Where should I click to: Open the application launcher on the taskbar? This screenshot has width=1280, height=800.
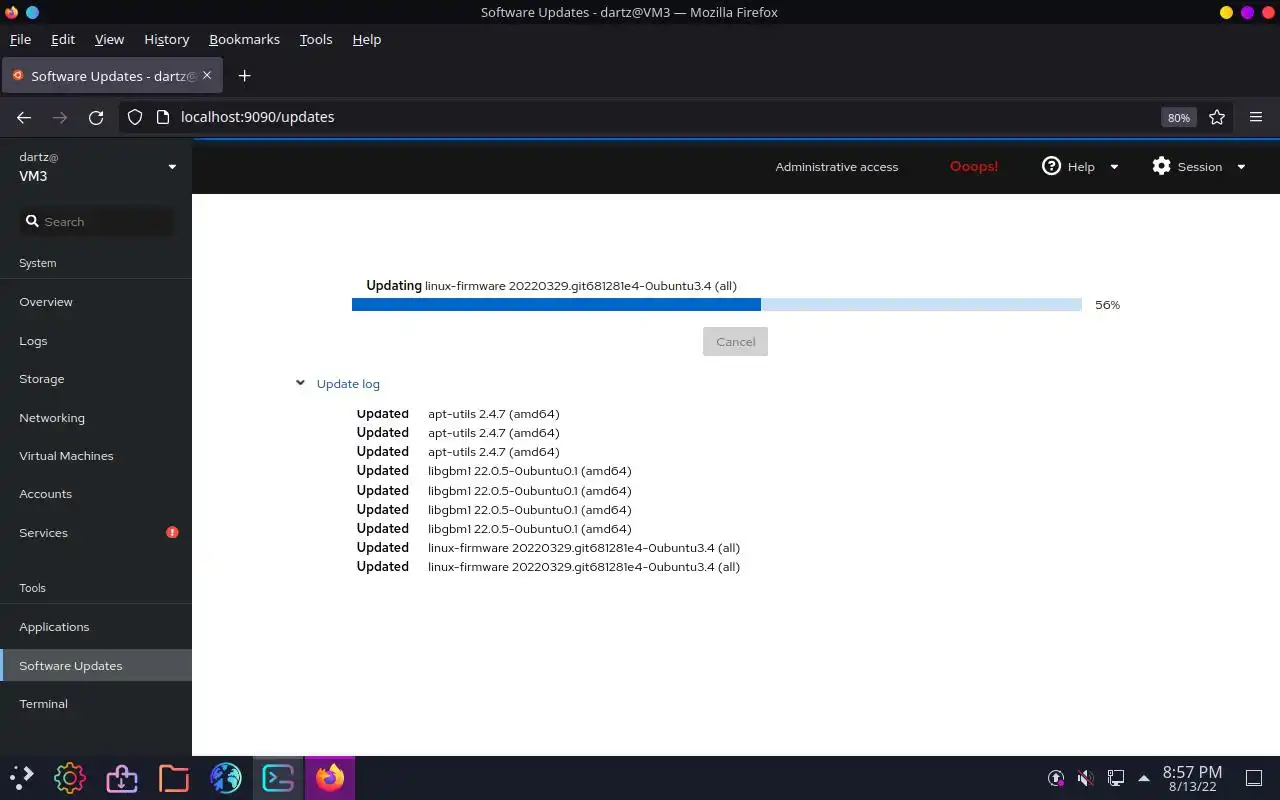click(22, 777)
